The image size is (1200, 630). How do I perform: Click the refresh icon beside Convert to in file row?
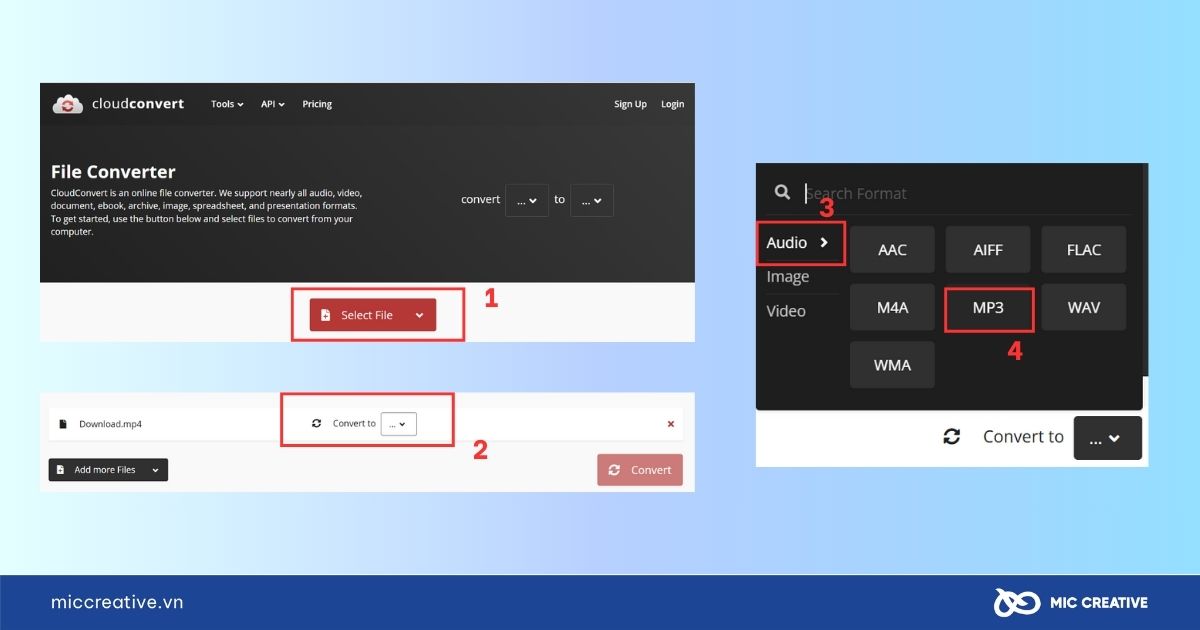317,424
